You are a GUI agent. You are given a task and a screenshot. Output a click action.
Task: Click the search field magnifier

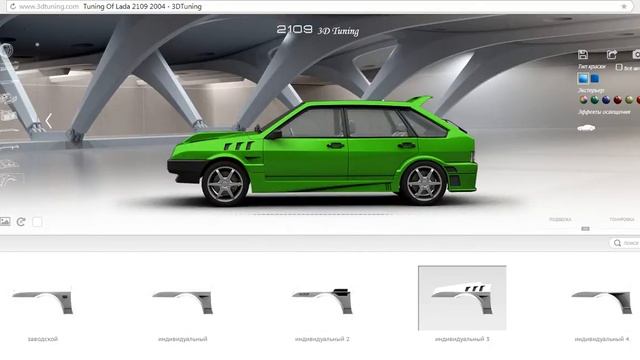617,243
